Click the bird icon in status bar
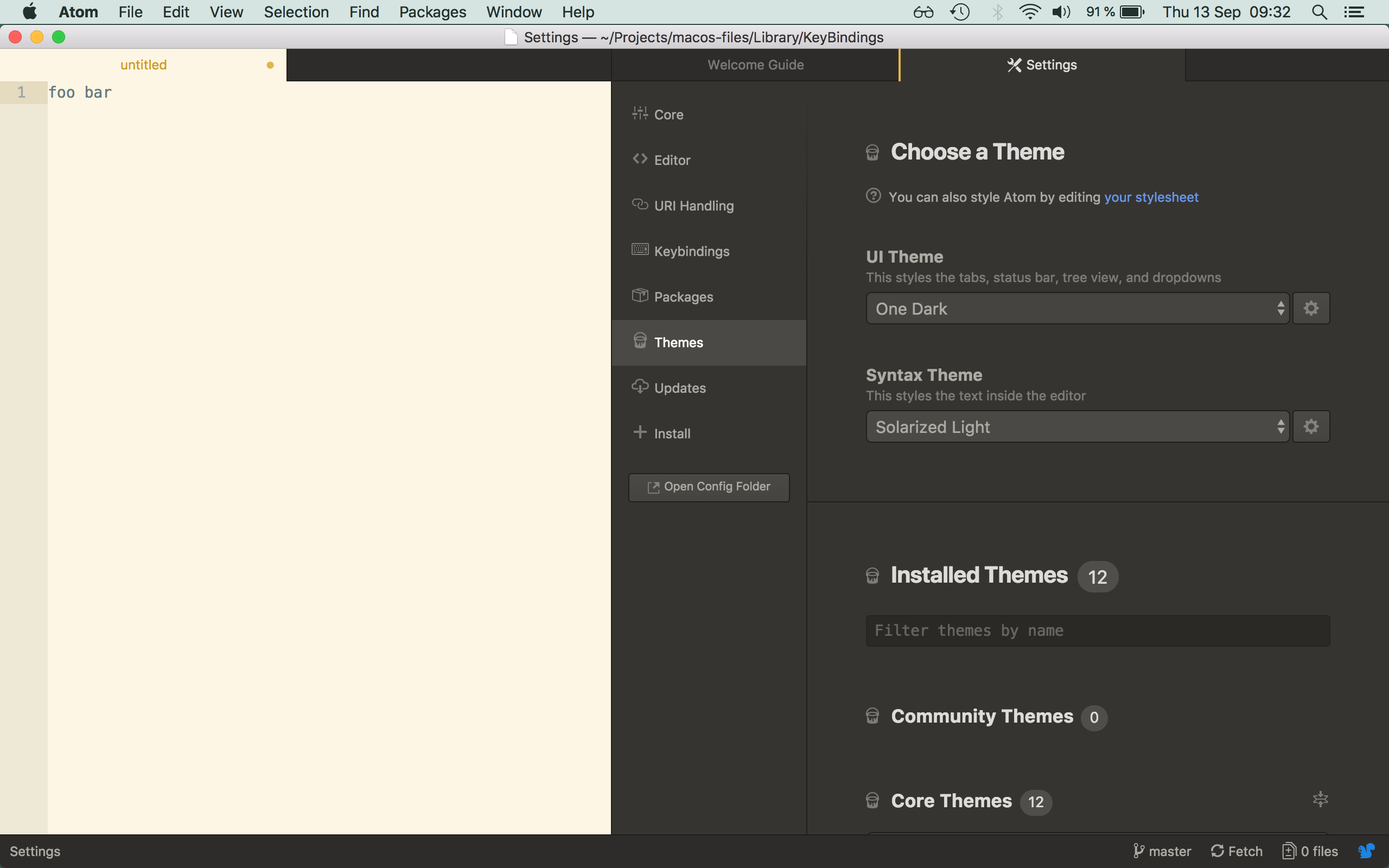Image resolution: width=1389 pixels, height=868 pixels. (x=1366, y=851)
